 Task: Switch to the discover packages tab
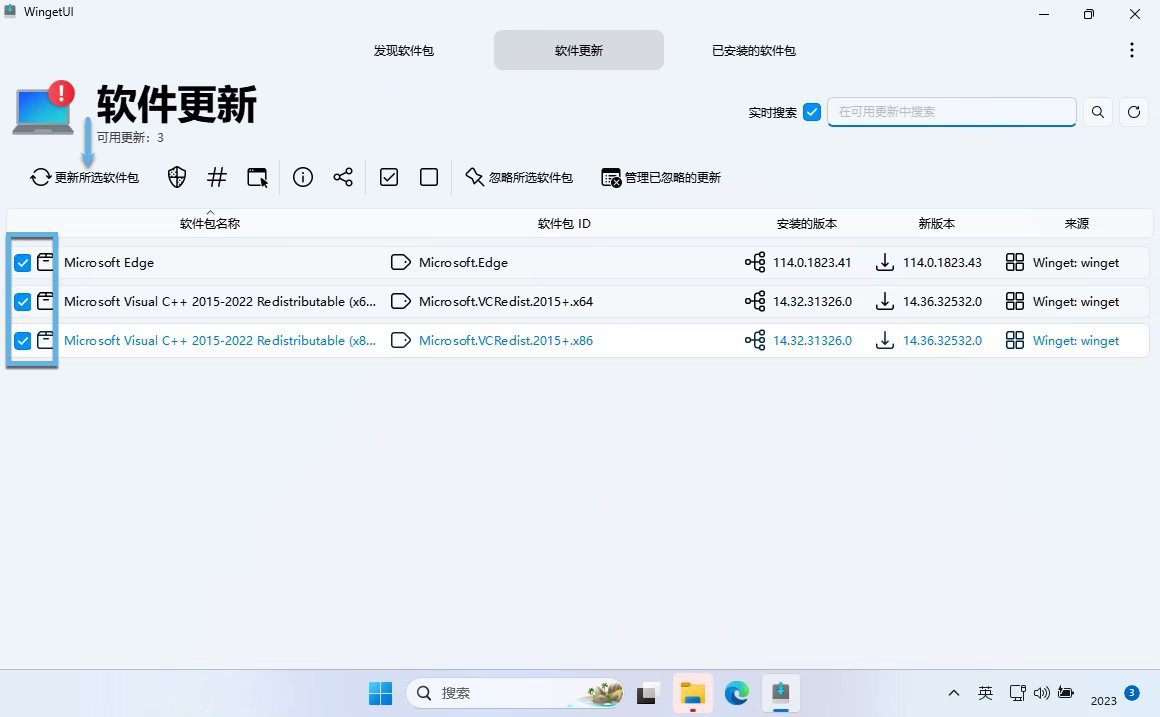(x=403, y=50)
